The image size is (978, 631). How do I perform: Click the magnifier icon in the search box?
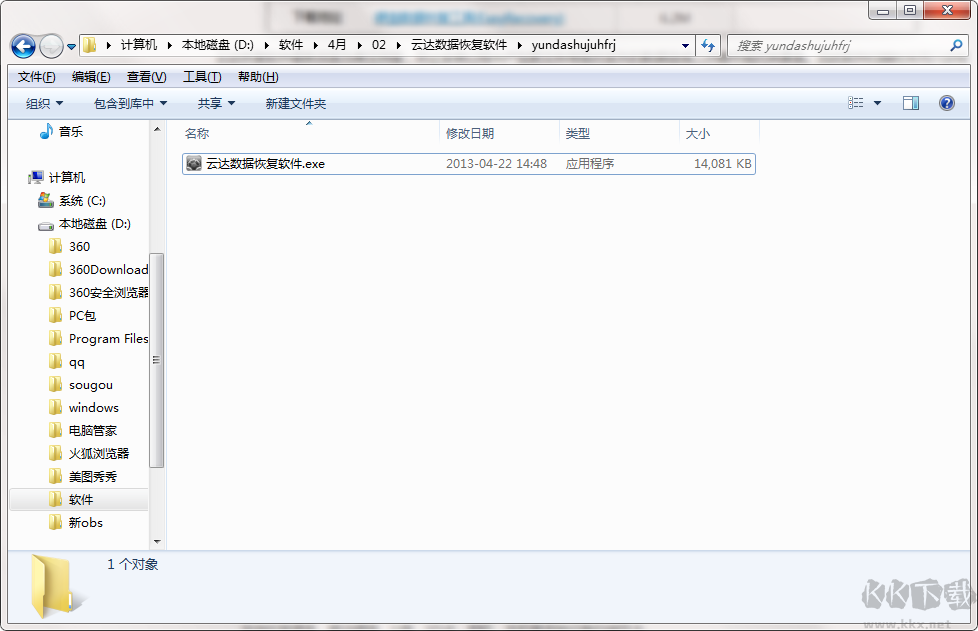pyautogui.click(x=957, y=45)
